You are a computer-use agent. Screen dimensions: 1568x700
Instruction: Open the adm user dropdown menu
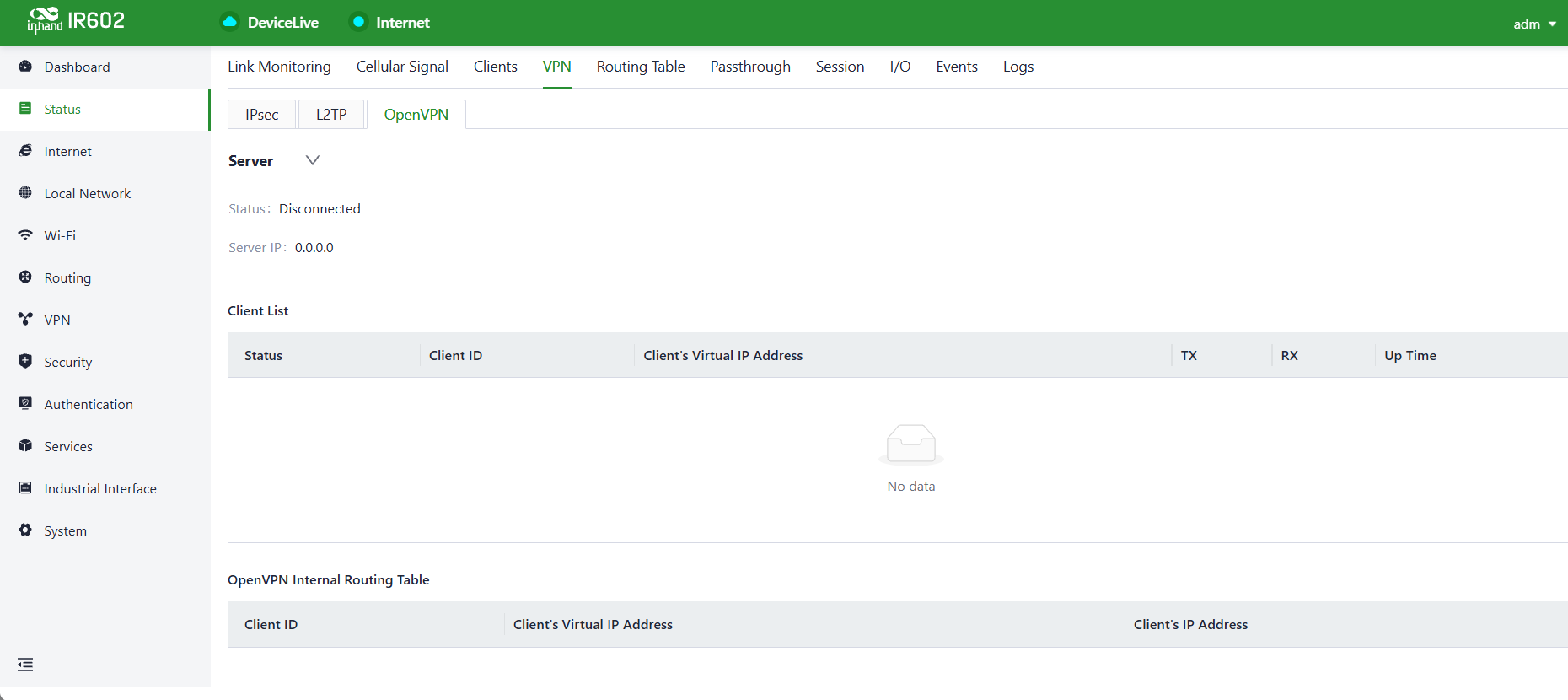(x=1534, y=24)
